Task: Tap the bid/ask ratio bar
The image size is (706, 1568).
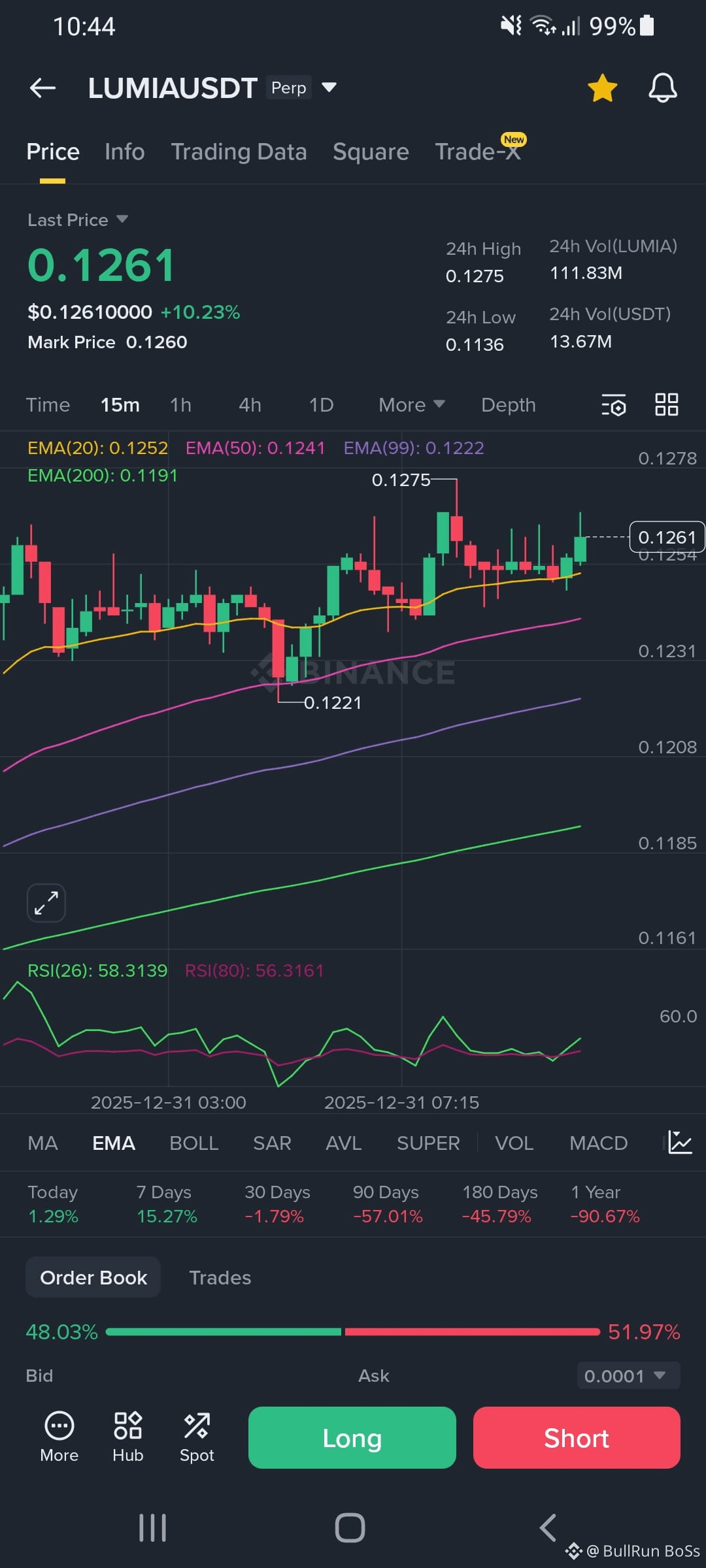Action: 353,1331
